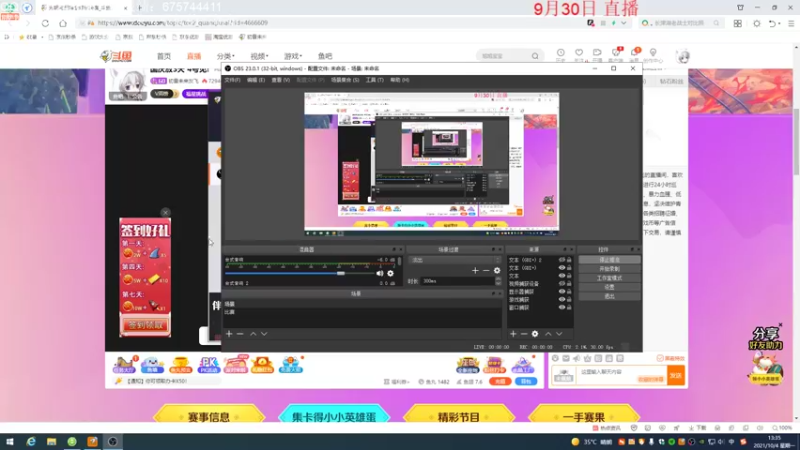Open 帮助(H) menu in OBS

[399, 80]
